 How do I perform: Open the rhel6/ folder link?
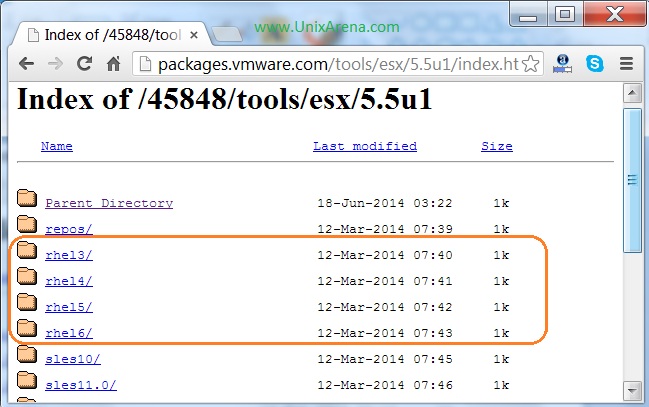click(69, 333)
